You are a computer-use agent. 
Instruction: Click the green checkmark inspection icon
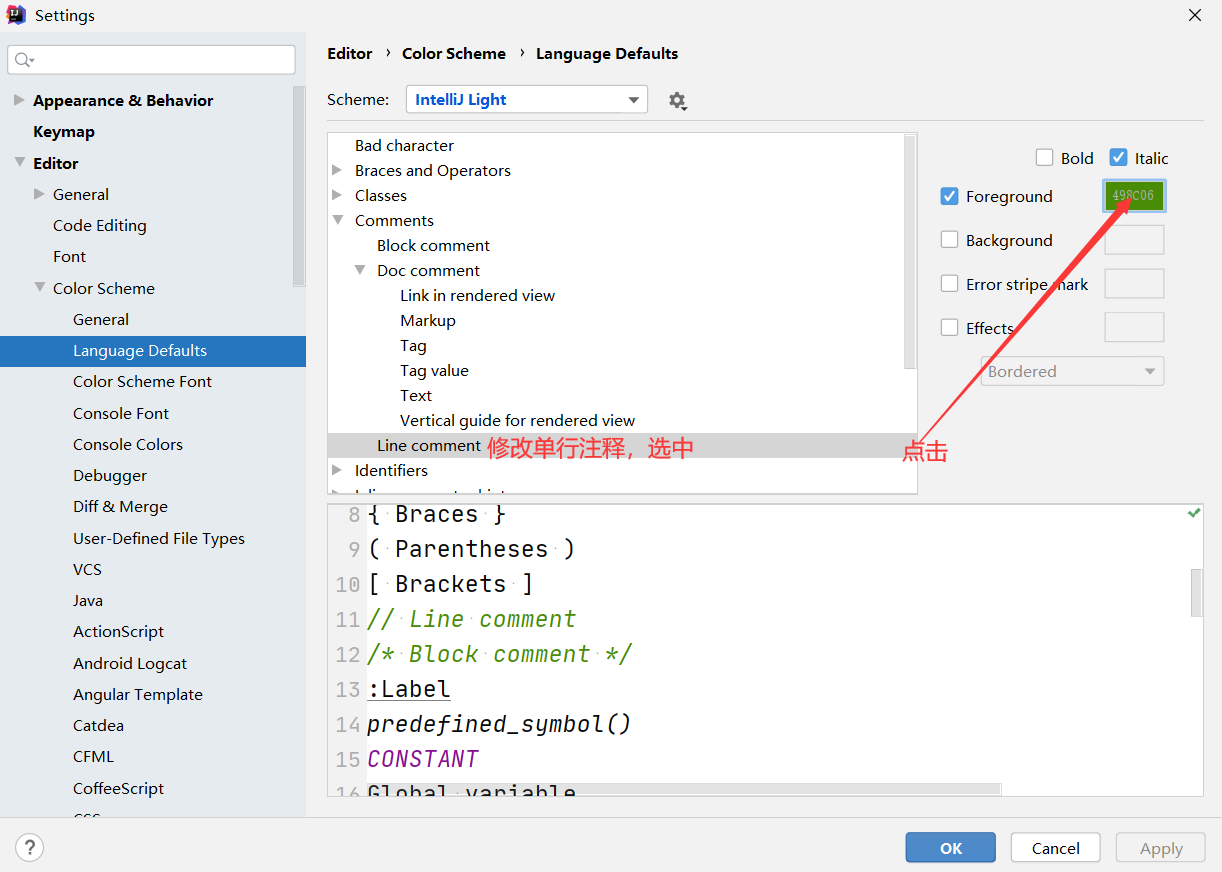1193,512
